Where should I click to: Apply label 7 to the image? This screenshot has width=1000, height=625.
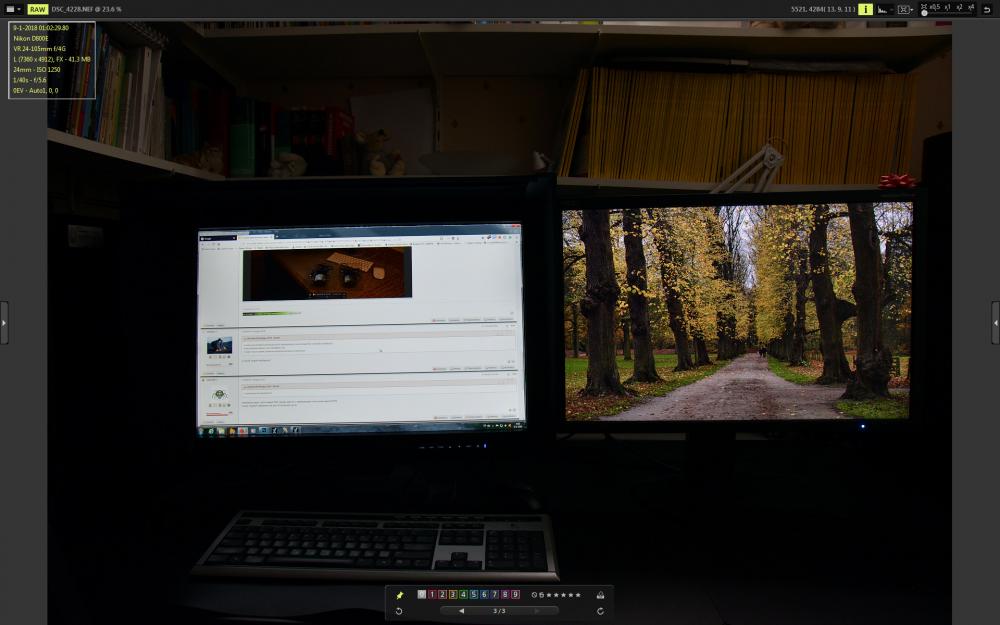tap(494, 594)
